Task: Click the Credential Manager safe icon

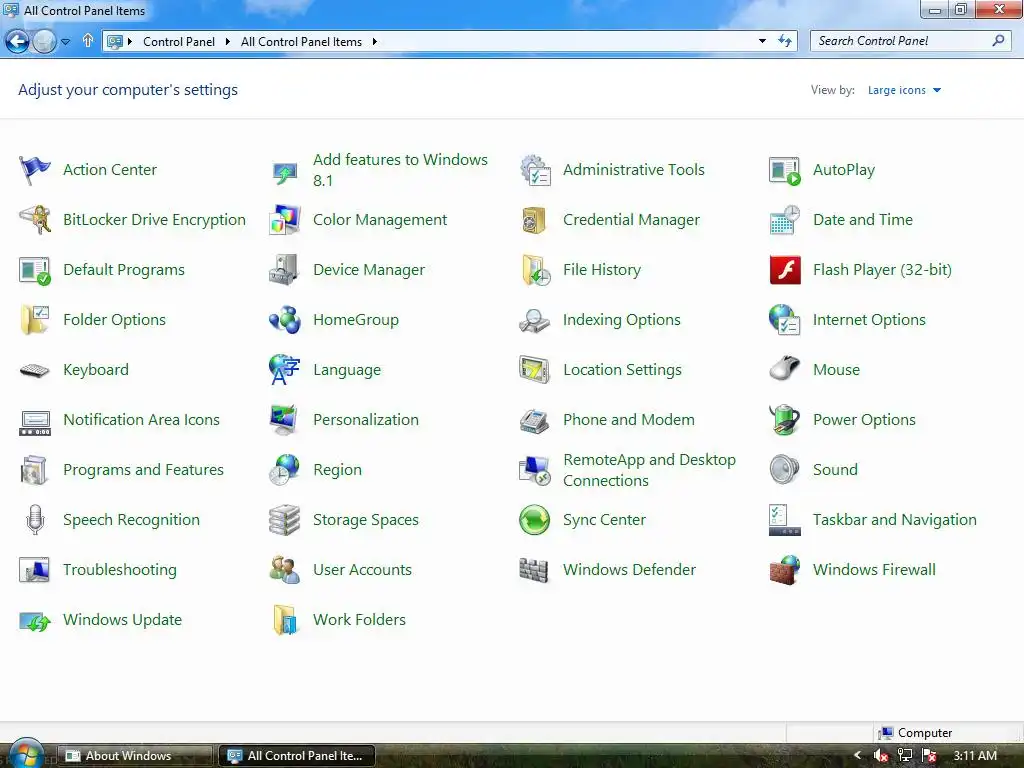Action: click(x=535, y=220)
